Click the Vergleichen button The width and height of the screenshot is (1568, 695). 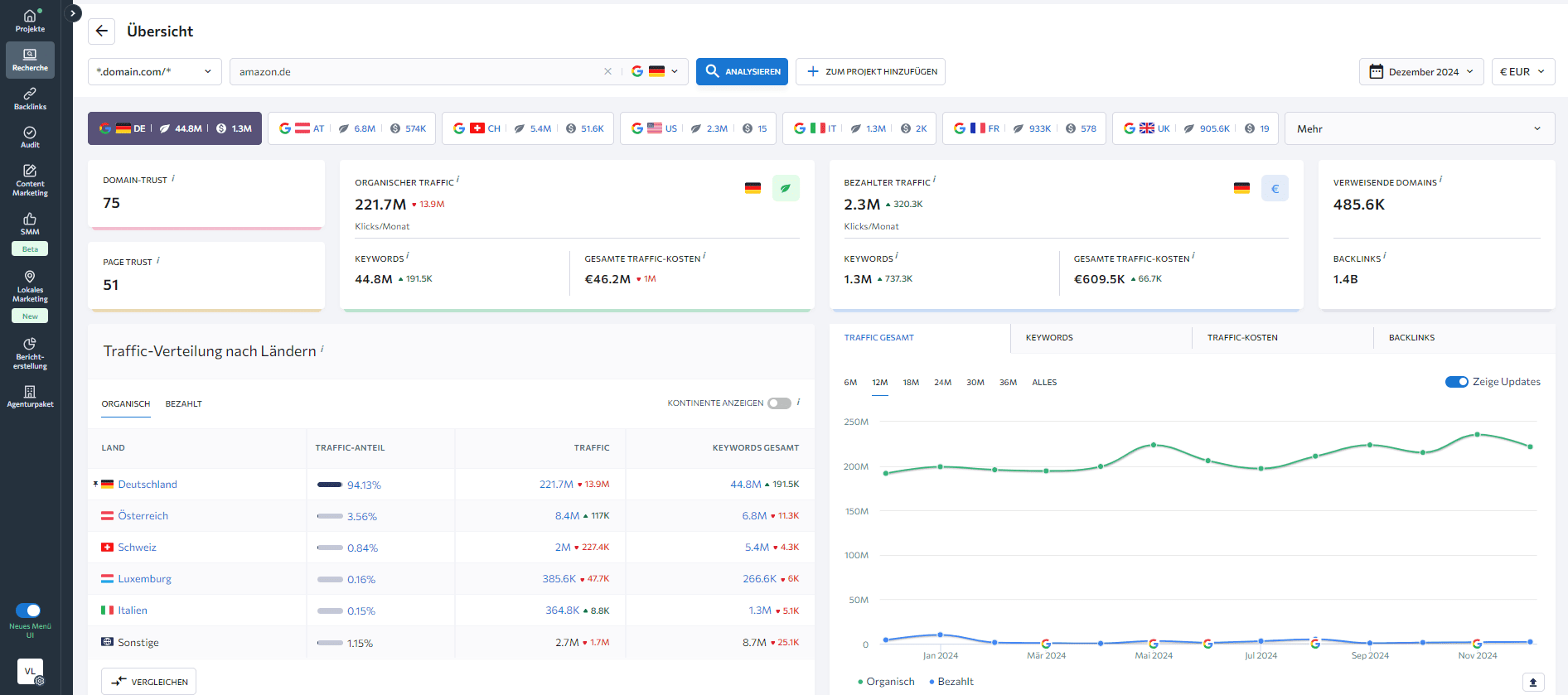[149, 682]
